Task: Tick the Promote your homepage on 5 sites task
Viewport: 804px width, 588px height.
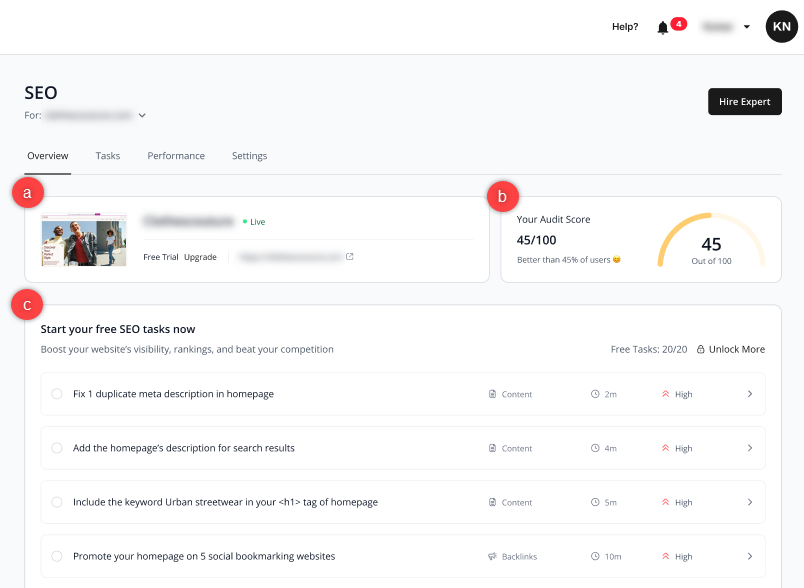Action: pyautogui.click(x=57, y=556)
